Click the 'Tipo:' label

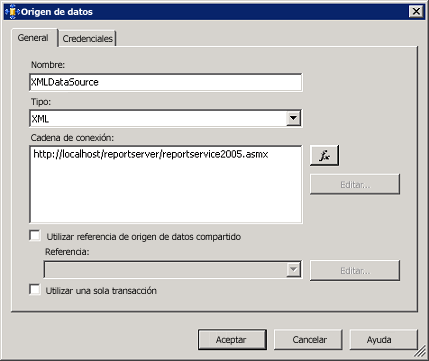41,102
